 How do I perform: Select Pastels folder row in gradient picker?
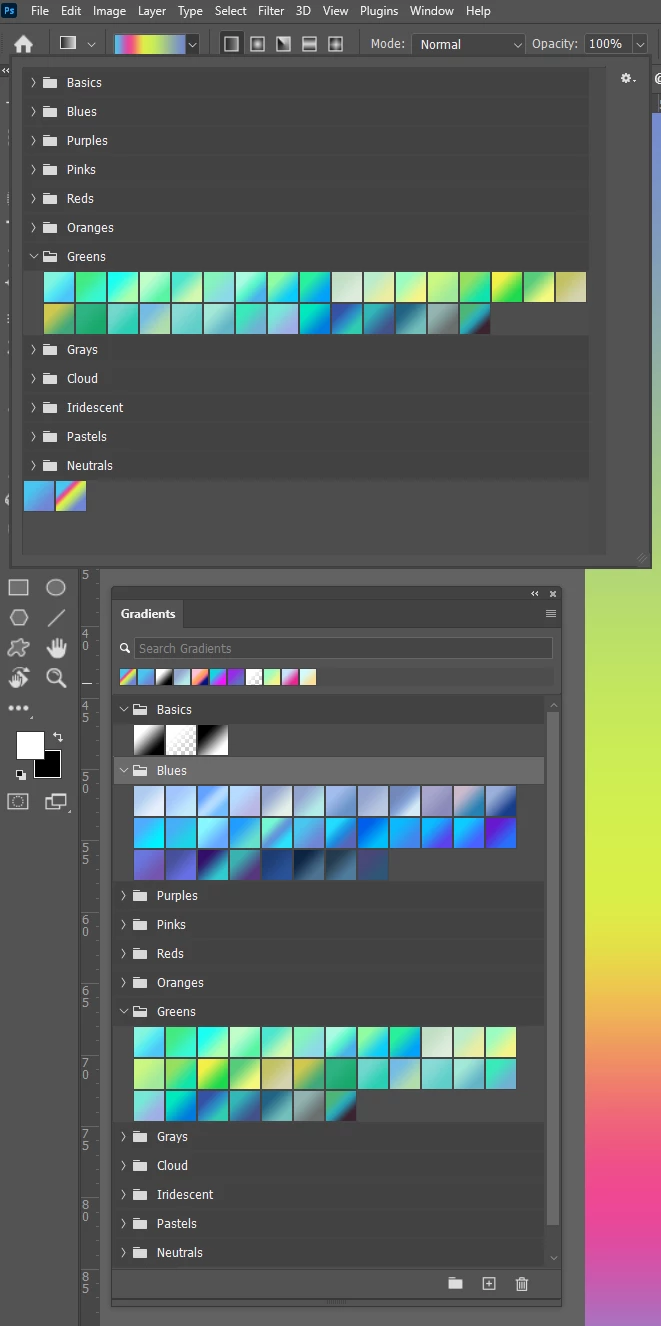coord(305,436)
